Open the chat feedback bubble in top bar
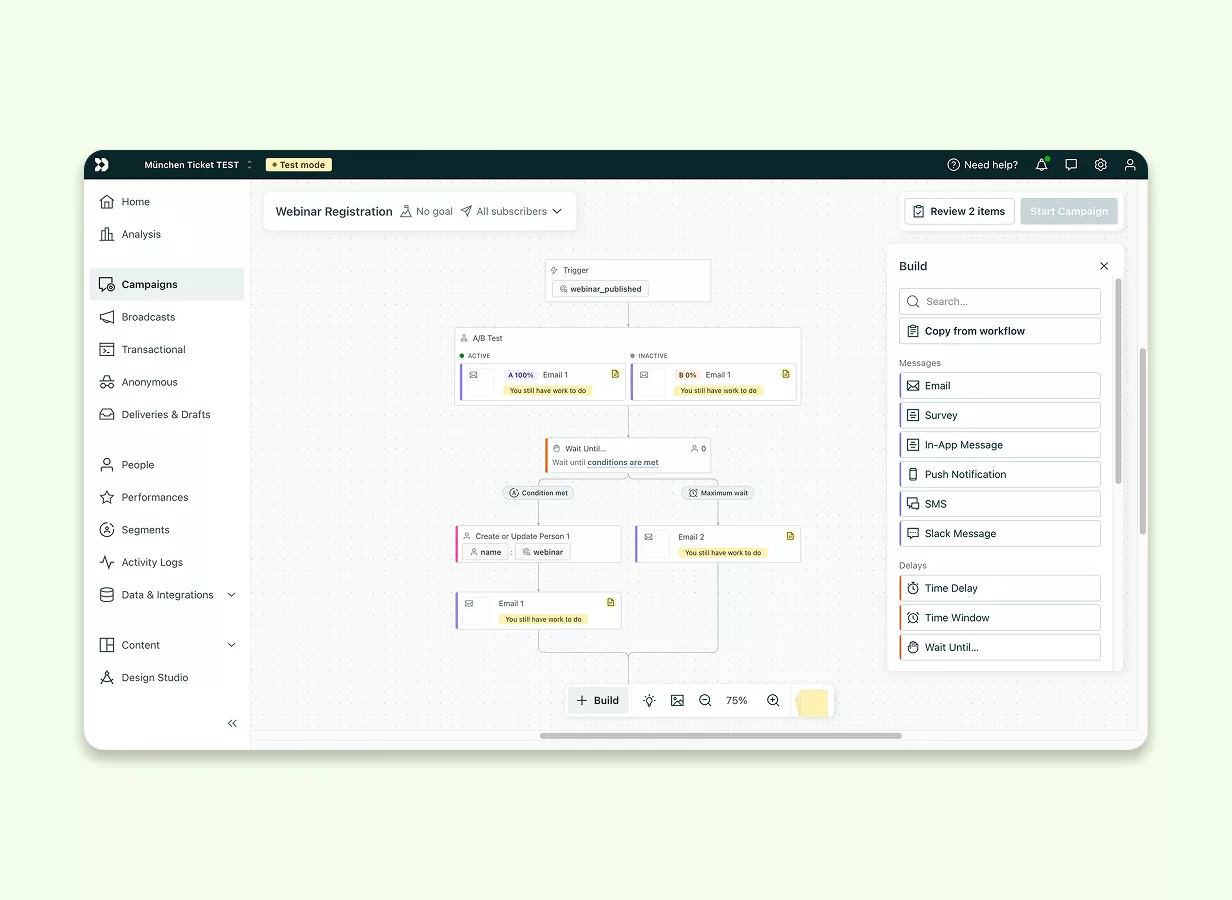Screen dimensions: 1232x900 click(1071, 164)
